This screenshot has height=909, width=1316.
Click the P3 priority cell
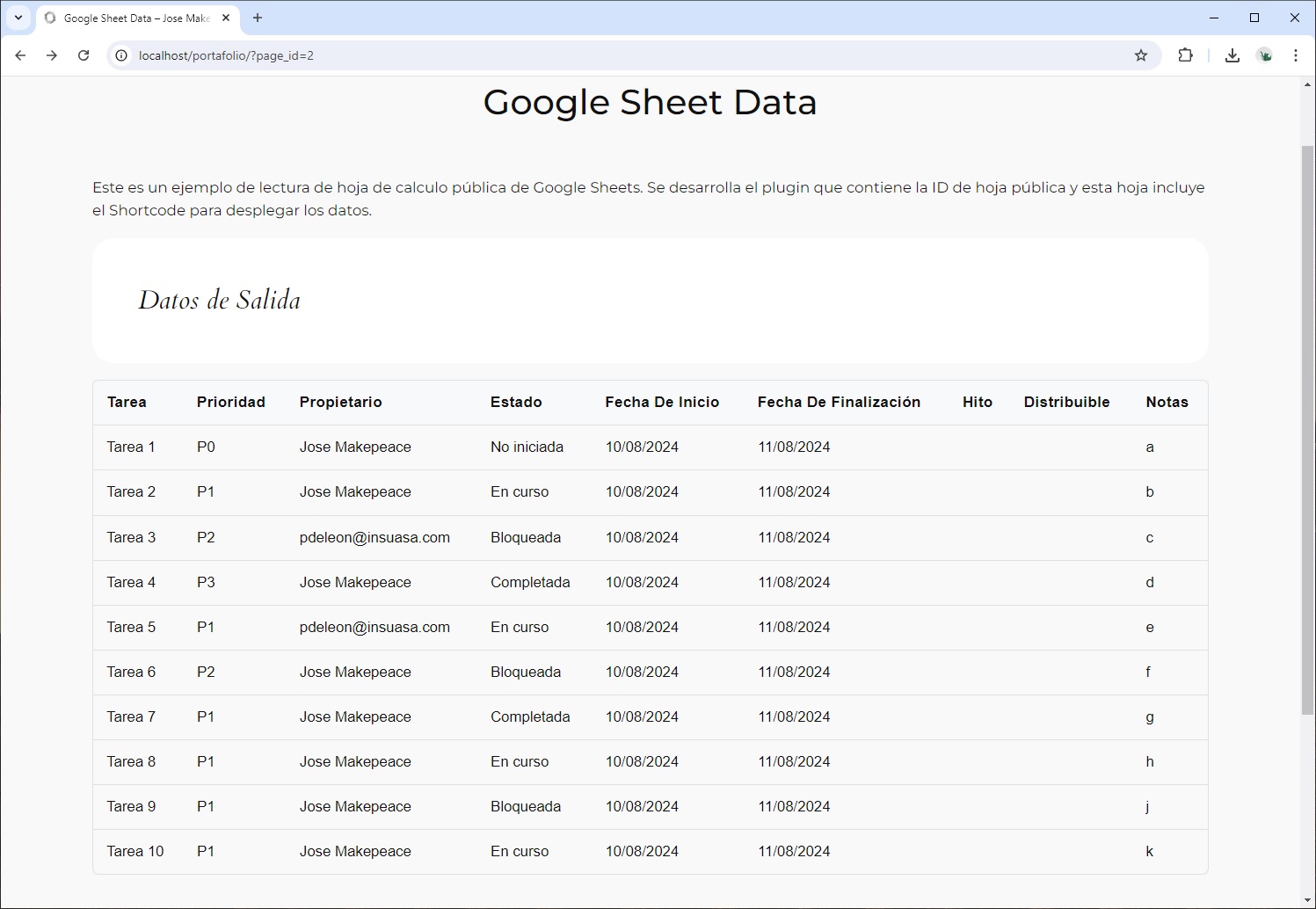click(x=206, y=582)
